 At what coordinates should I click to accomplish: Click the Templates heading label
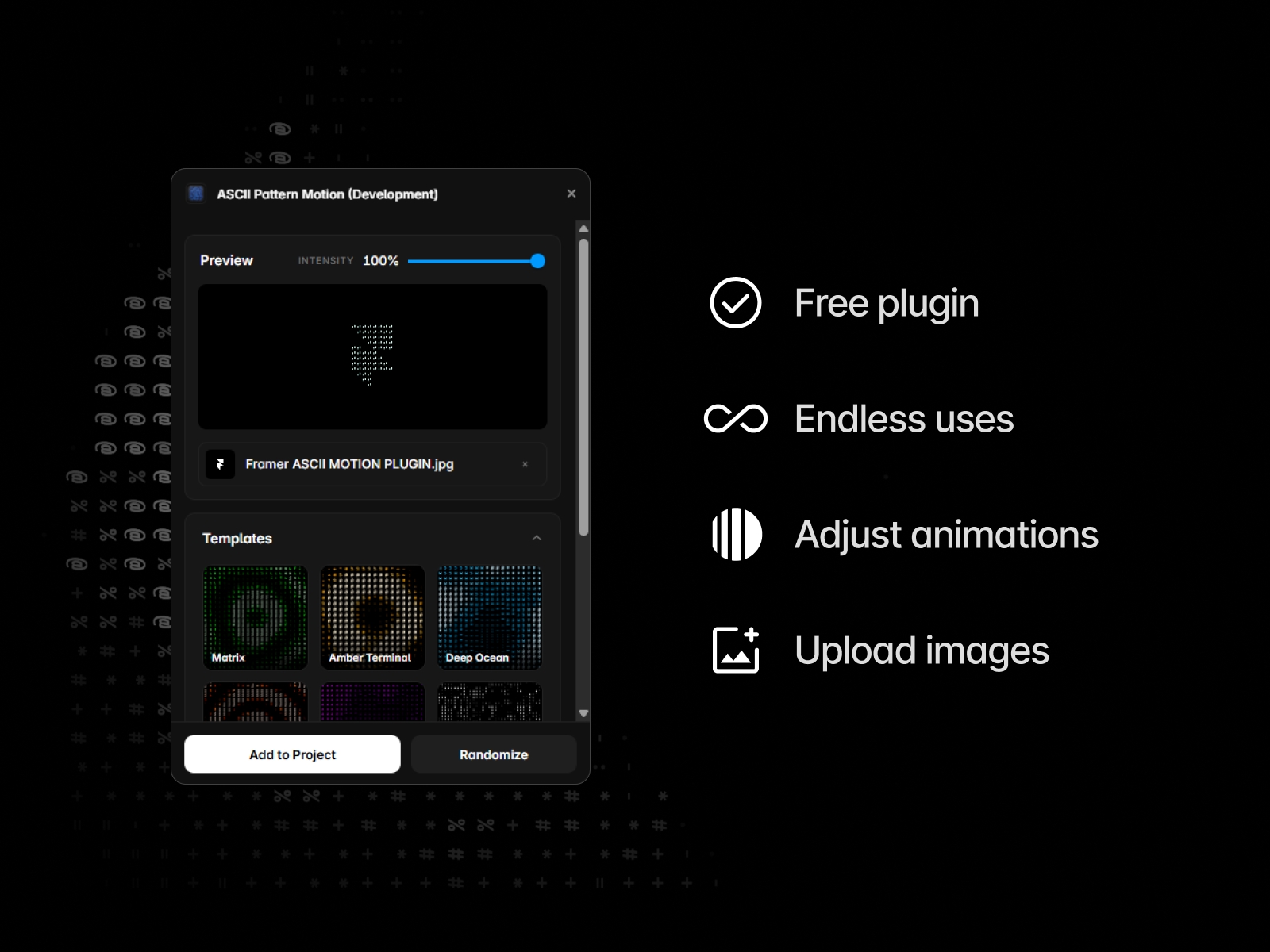(237, 539)
